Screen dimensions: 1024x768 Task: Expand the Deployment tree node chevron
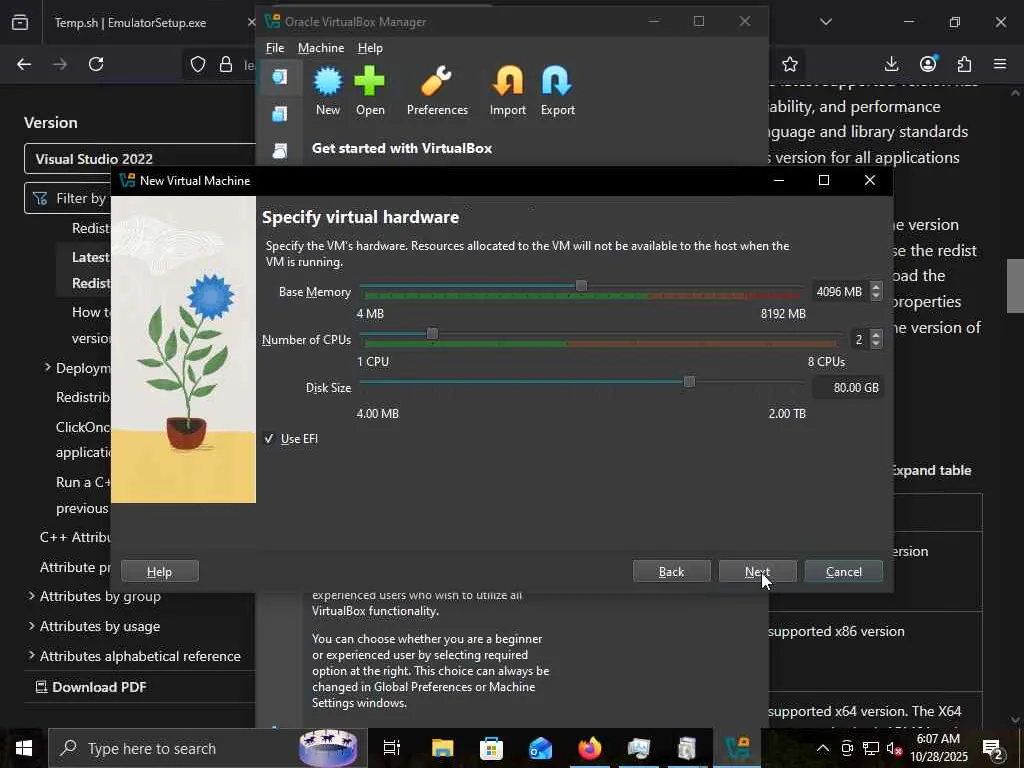pos(48,367)
